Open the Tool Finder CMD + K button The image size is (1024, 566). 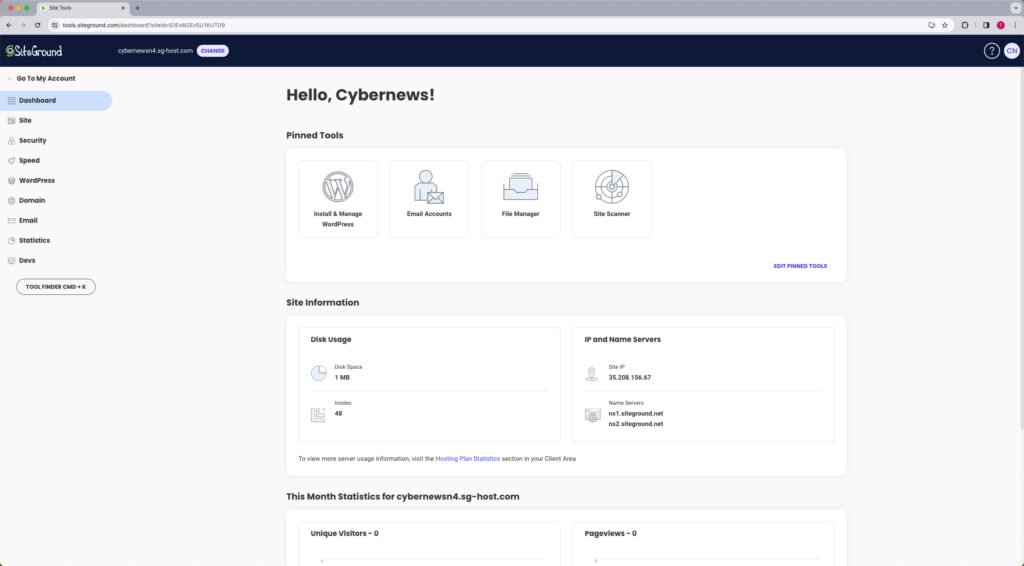(56, 287)
